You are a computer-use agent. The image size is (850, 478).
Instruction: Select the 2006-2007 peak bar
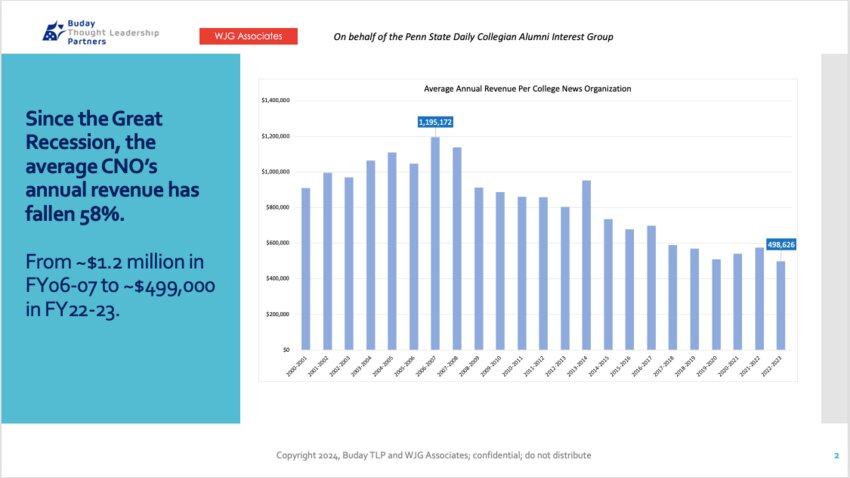tap(435, 243)
